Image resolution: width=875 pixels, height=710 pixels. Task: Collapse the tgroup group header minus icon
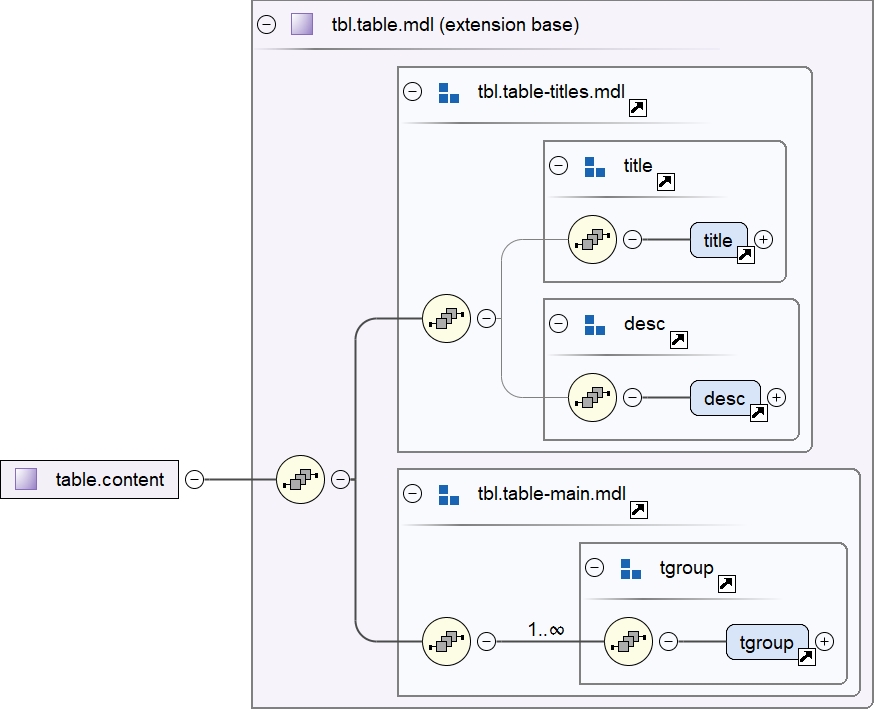[592, 567]
